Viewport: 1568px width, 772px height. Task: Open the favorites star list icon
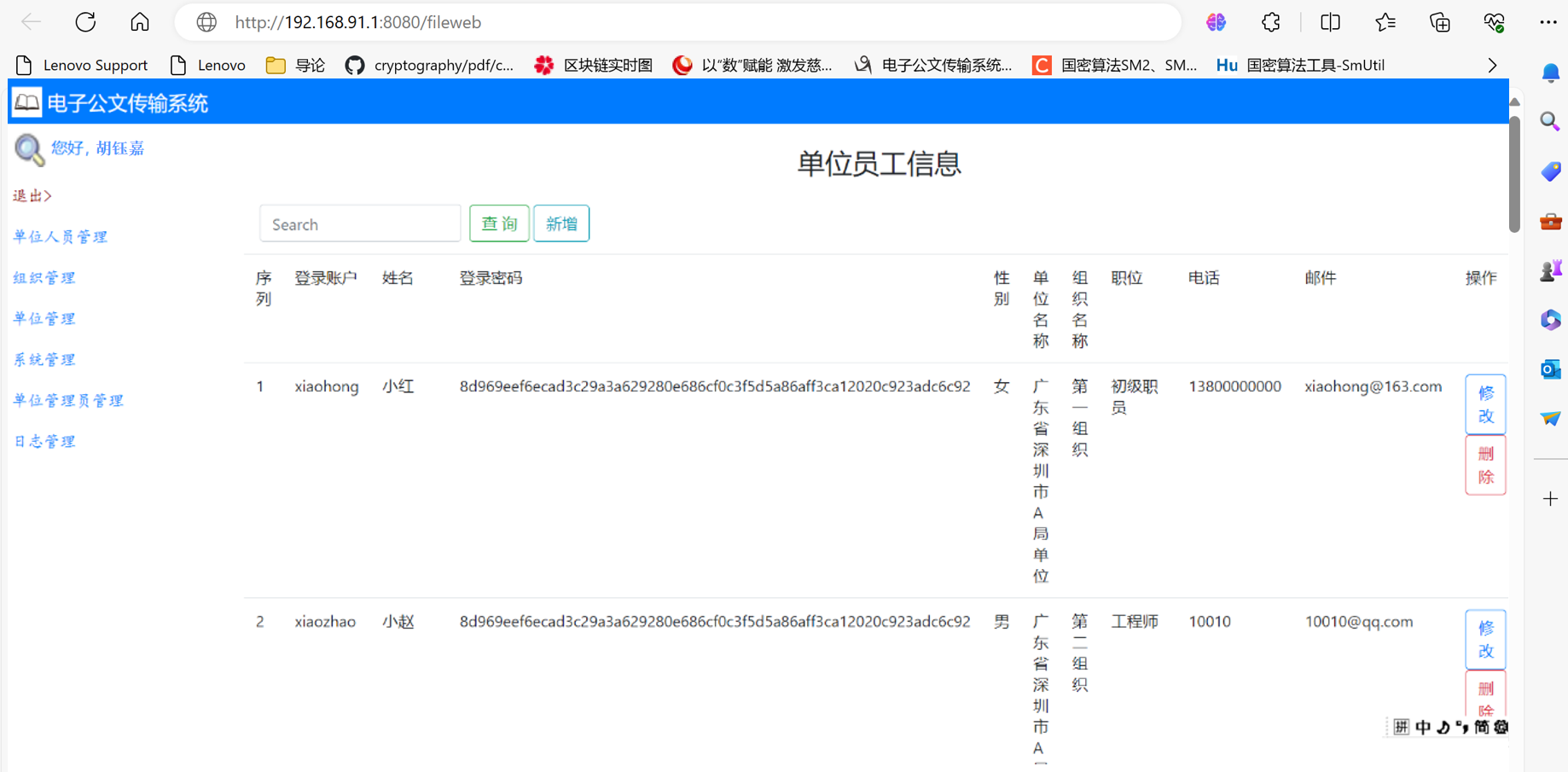[1385, 22]
